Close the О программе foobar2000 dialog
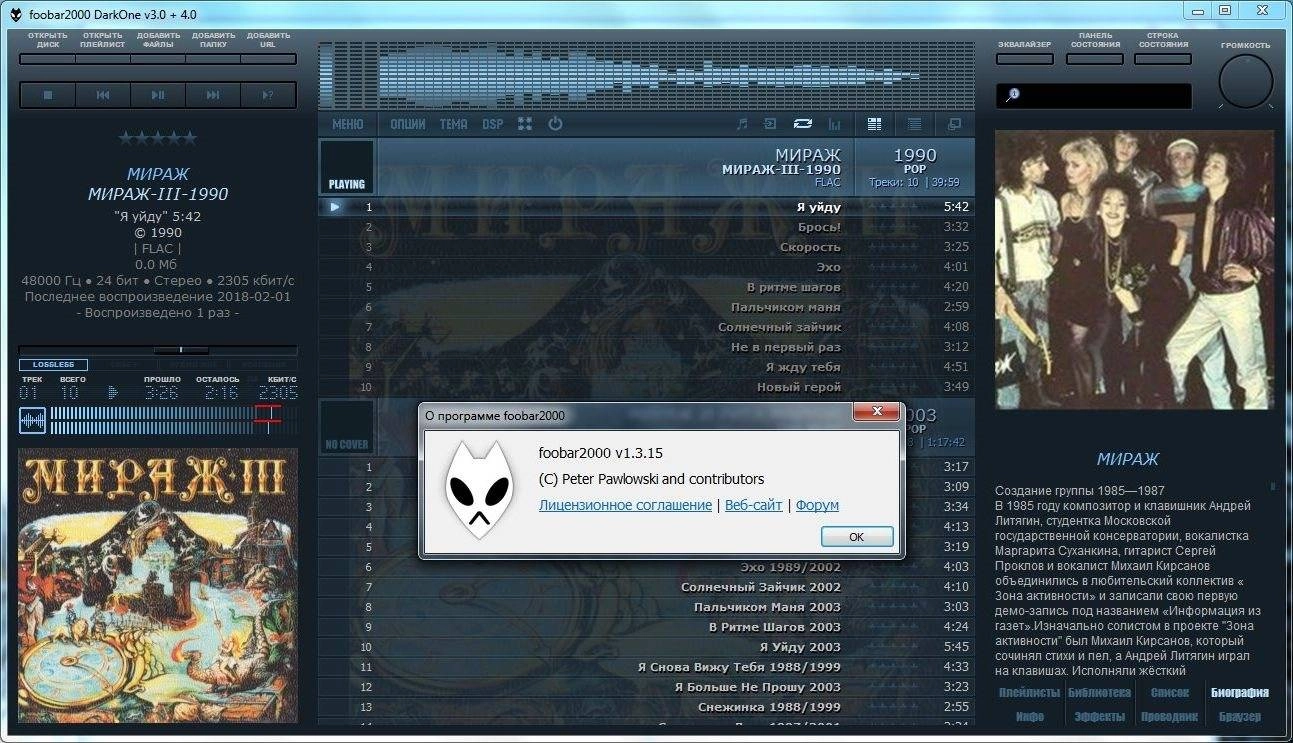This screenshot has width=1293, height=743. click(877, 412)
